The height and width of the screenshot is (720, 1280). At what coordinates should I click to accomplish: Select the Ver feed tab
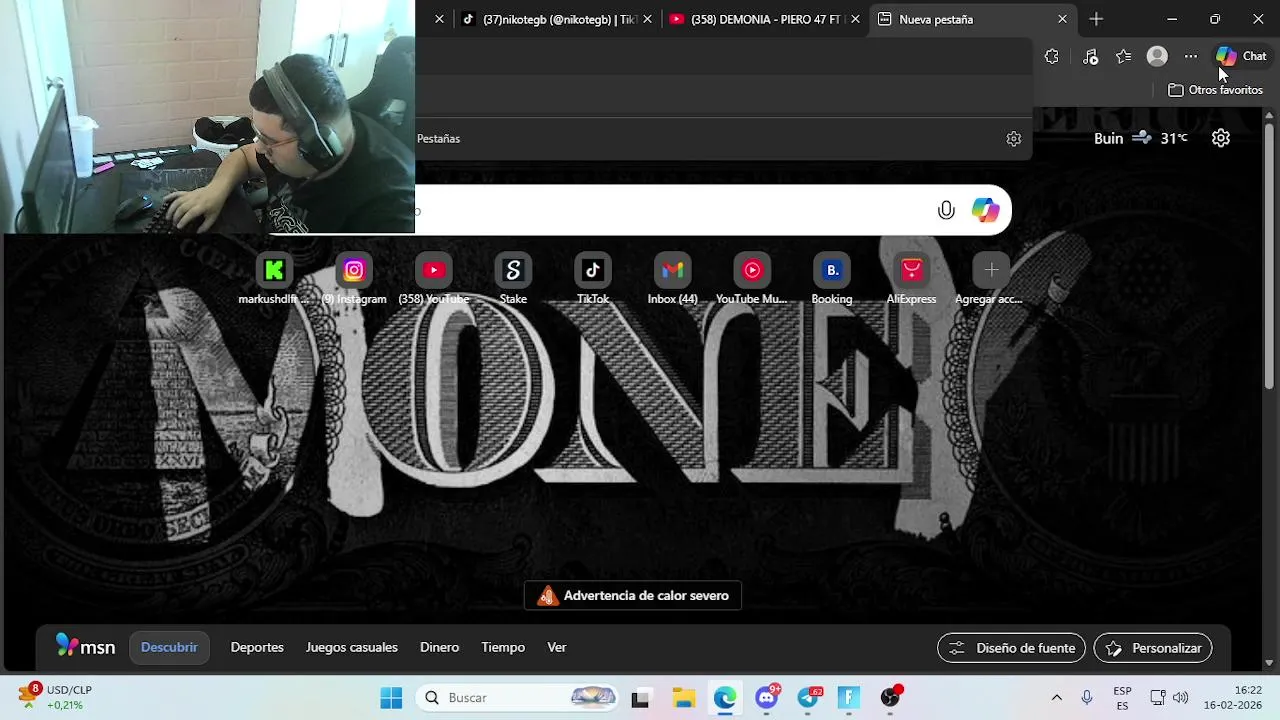pos(557,647)
